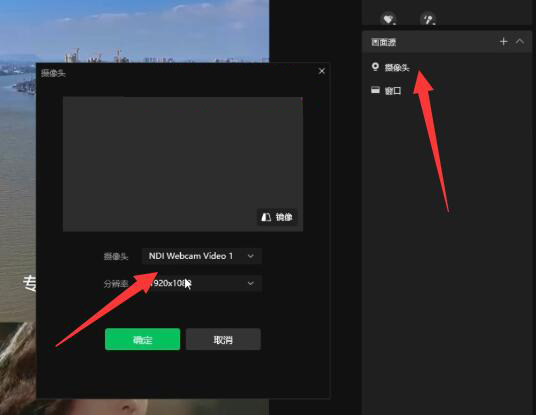The height and width of the screenshot is (415, 536).
Task: Close the 摄像头 dialog with X
Action: point(322,71)
